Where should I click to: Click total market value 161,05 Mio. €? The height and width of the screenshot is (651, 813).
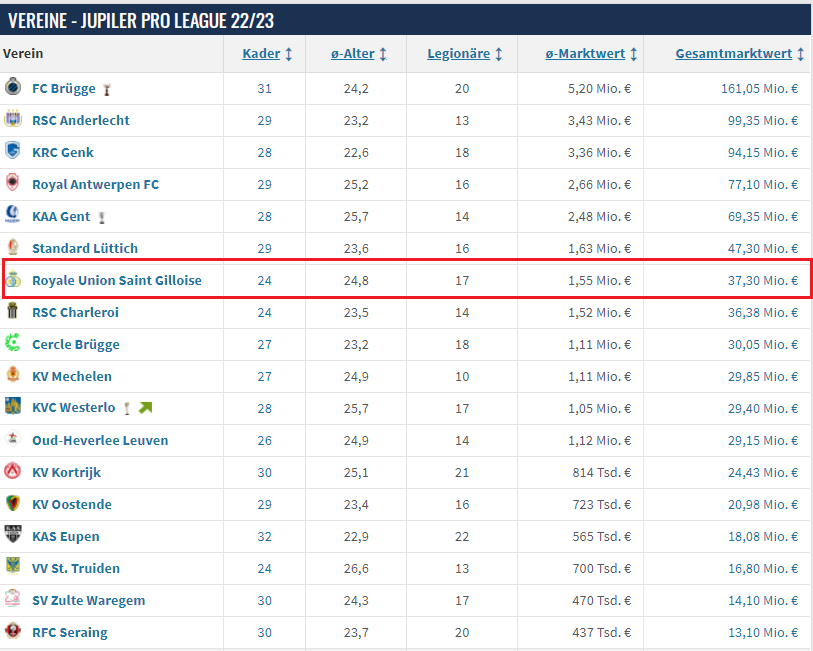point(760,89)
